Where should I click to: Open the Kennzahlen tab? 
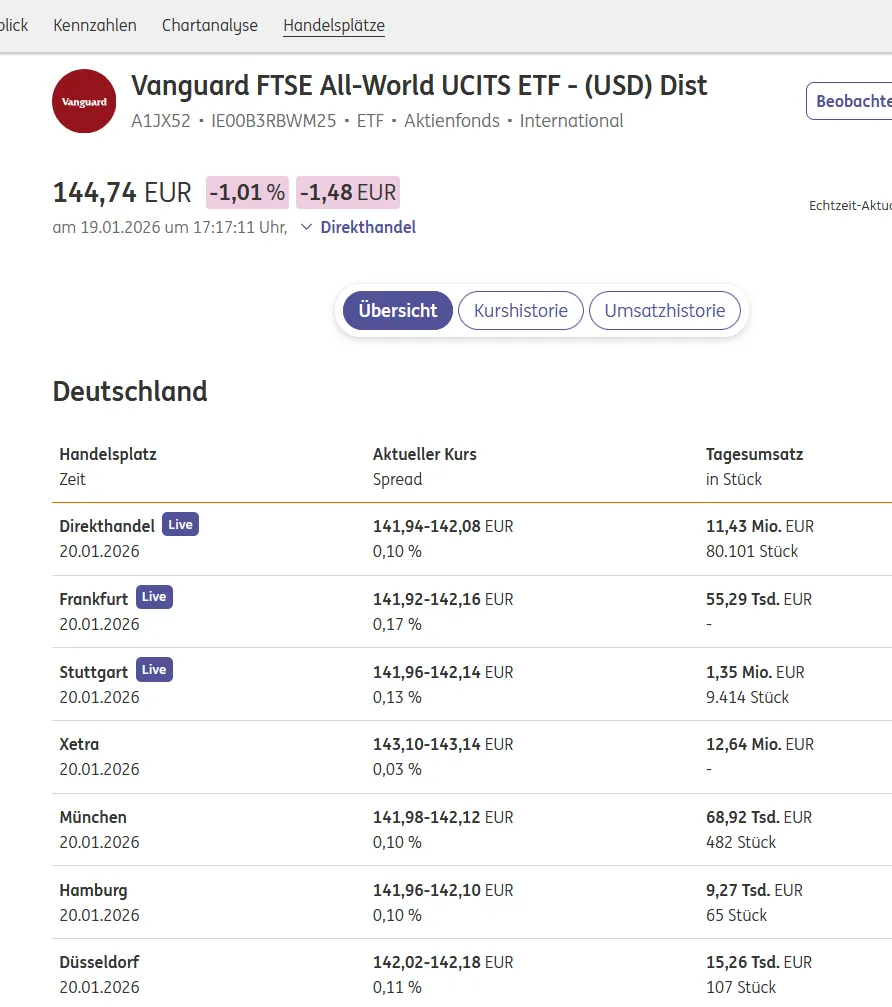[95, 25]
